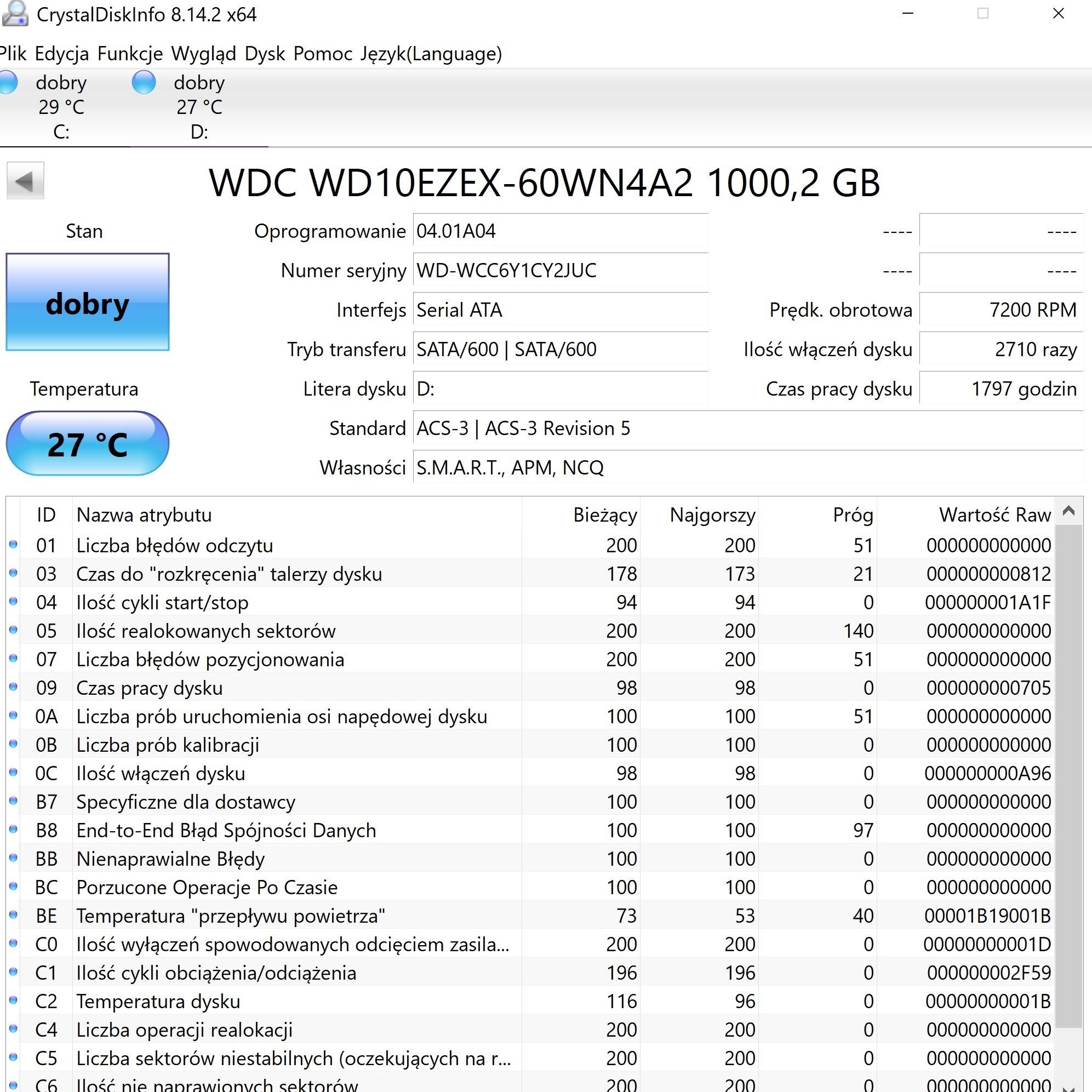Close the CrystalDiskInfo window
This screenshot has height=1092, width=1092.
point(1059,14)
